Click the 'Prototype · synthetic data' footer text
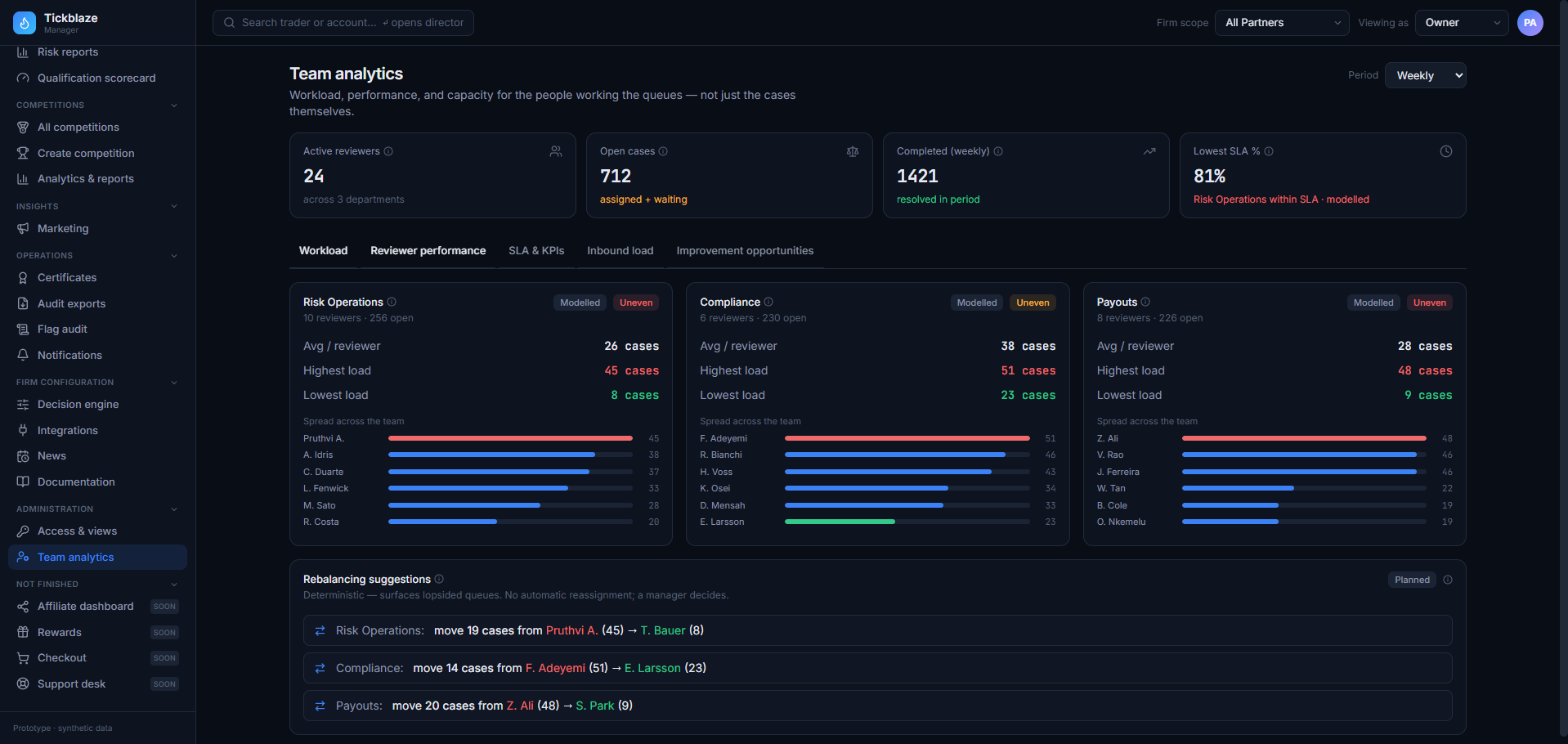1568x744 pixels. (63, 728)
